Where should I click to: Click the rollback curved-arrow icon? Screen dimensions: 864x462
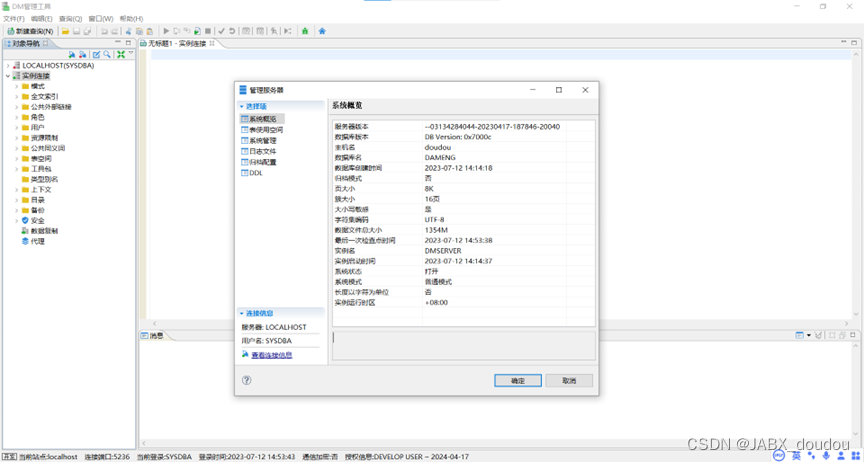[231, 31]
